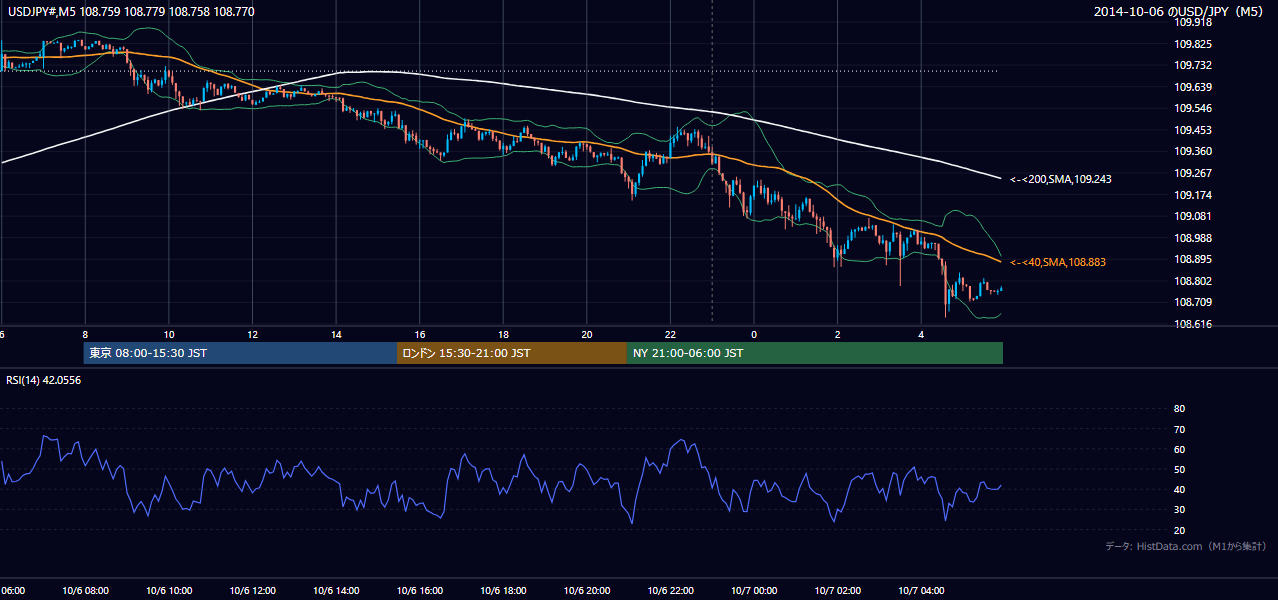Click the Tokyo 東京 08:00-15:30 JST session bar
The height and width of the screenshot is (600, 1278).
(x=240, y=353)
